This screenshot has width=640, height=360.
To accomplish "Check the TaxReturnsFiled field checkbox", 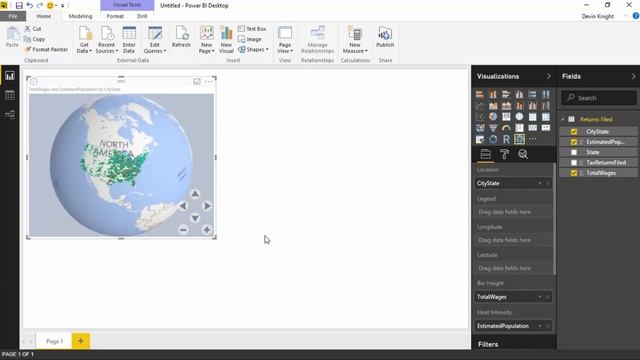I will (x=574, y=162).
